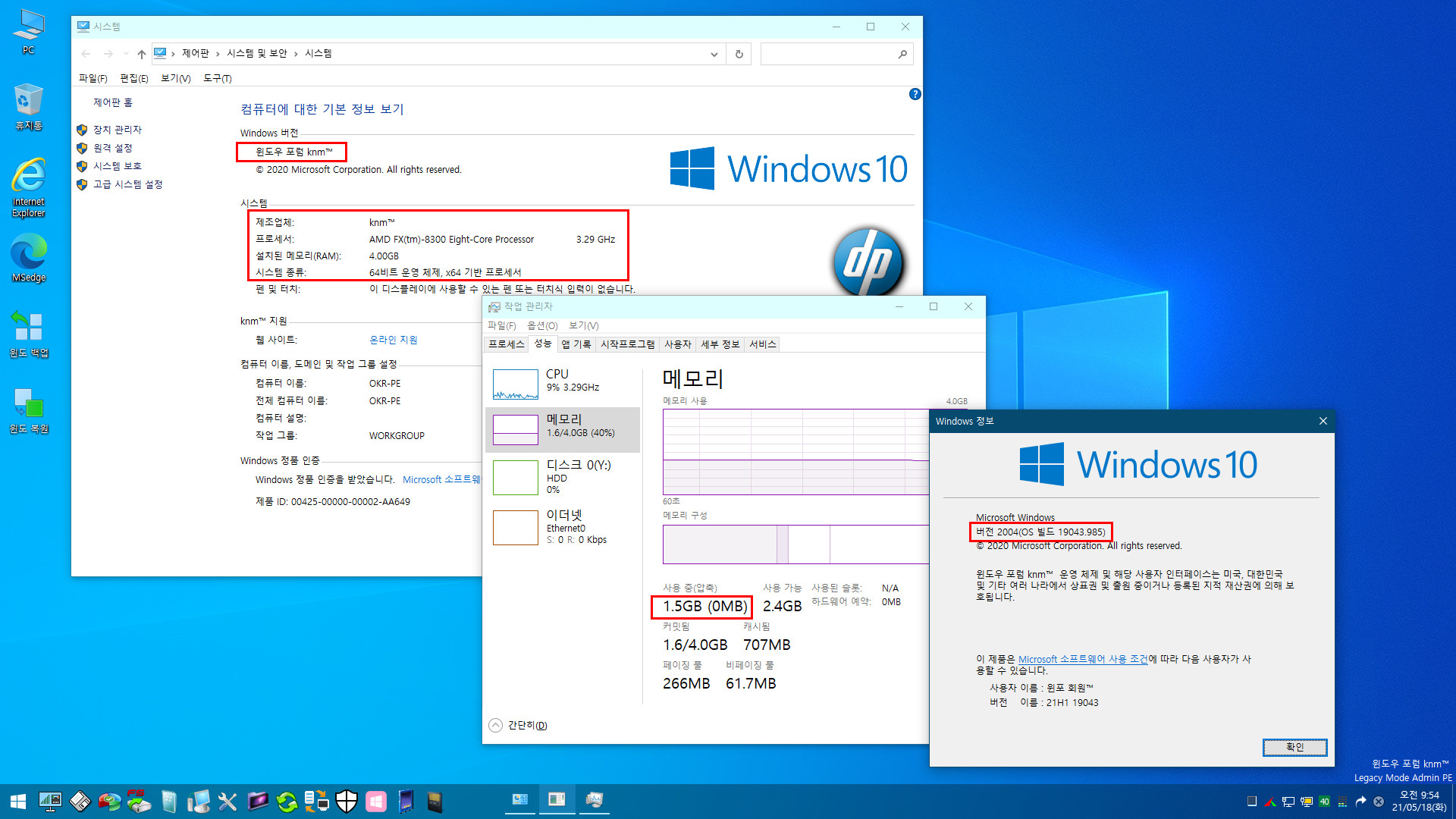Open the recent locations dropdown arrow
Screen dimensions: 1456x819
click(x=126, y=54)
